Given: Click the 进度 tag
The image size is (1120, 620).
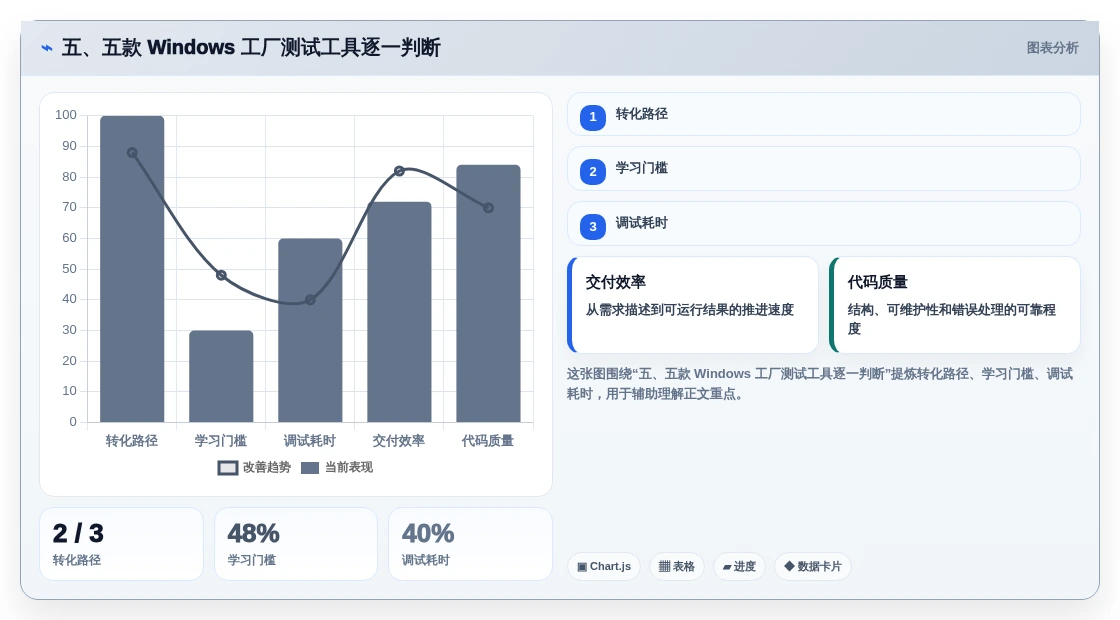Looking at the screenshot, I should point(739,566).
